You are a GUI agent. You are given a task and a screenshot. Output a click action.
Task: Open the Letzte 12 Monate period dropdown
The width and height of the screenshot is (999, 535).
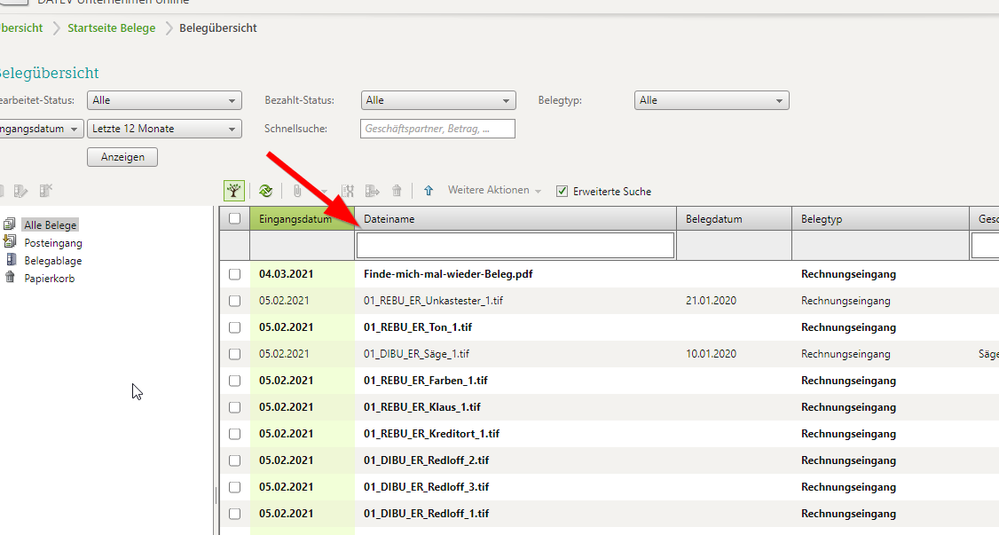click(x=164, y=129)
